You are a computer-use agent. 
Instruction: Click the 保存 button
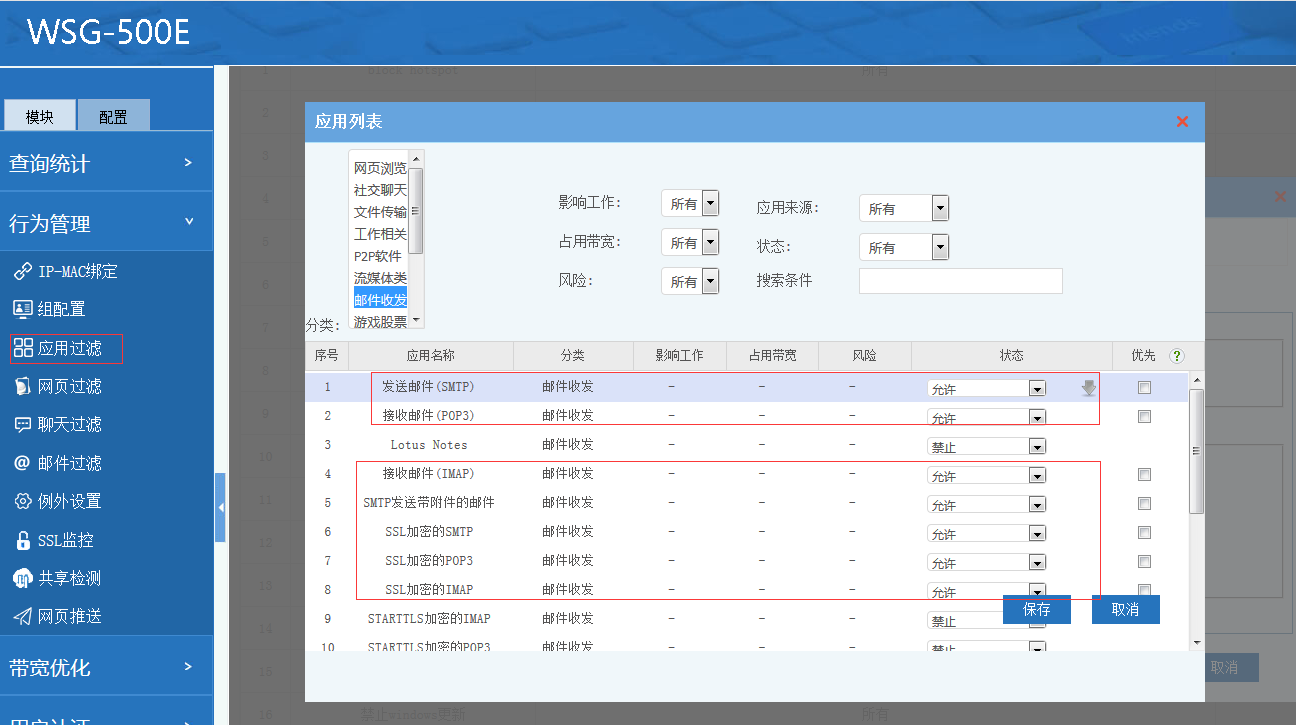(1037, 609)
